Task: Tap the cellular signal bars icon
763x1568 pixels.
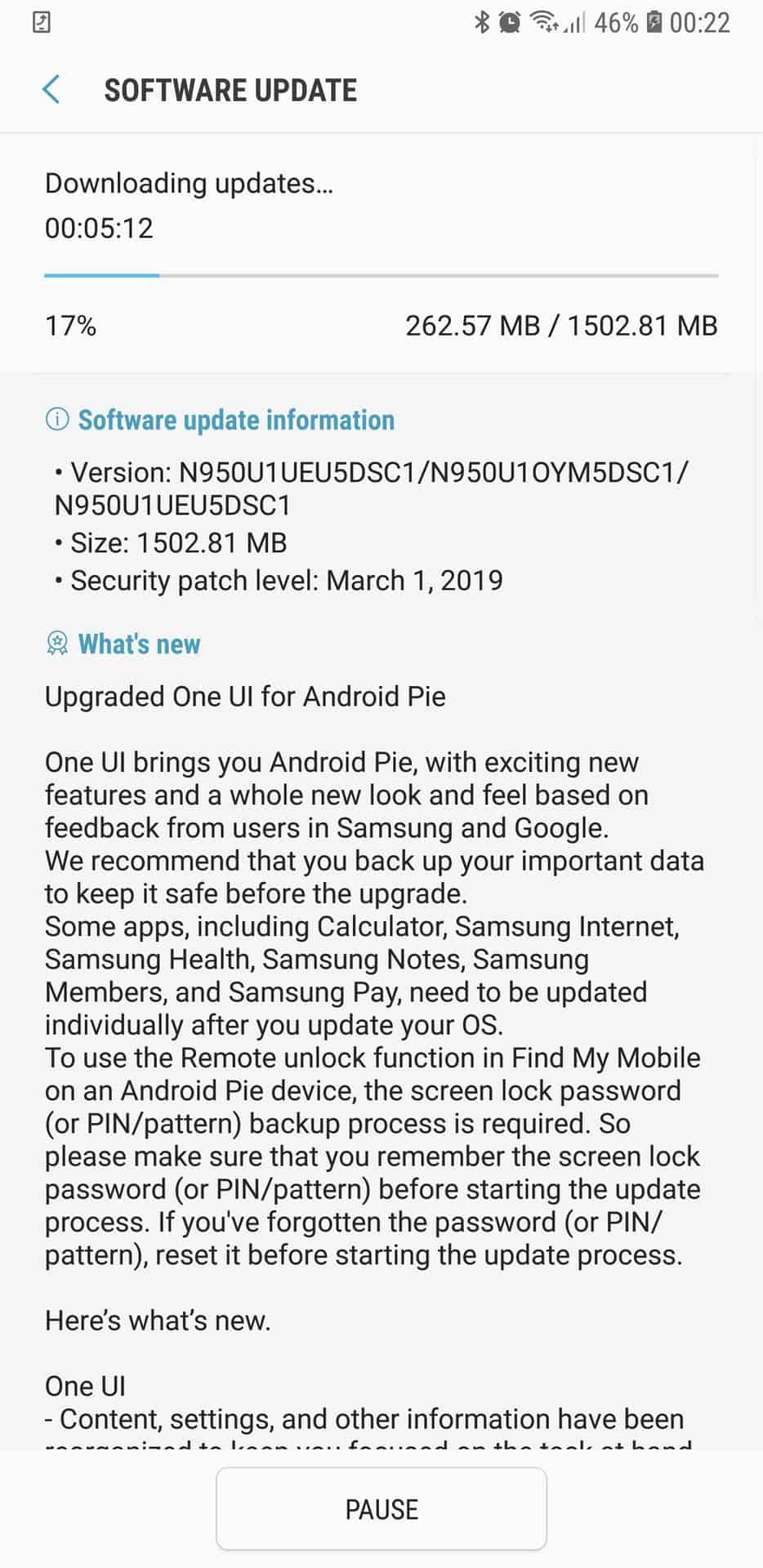Action: [x=575, y=23]
